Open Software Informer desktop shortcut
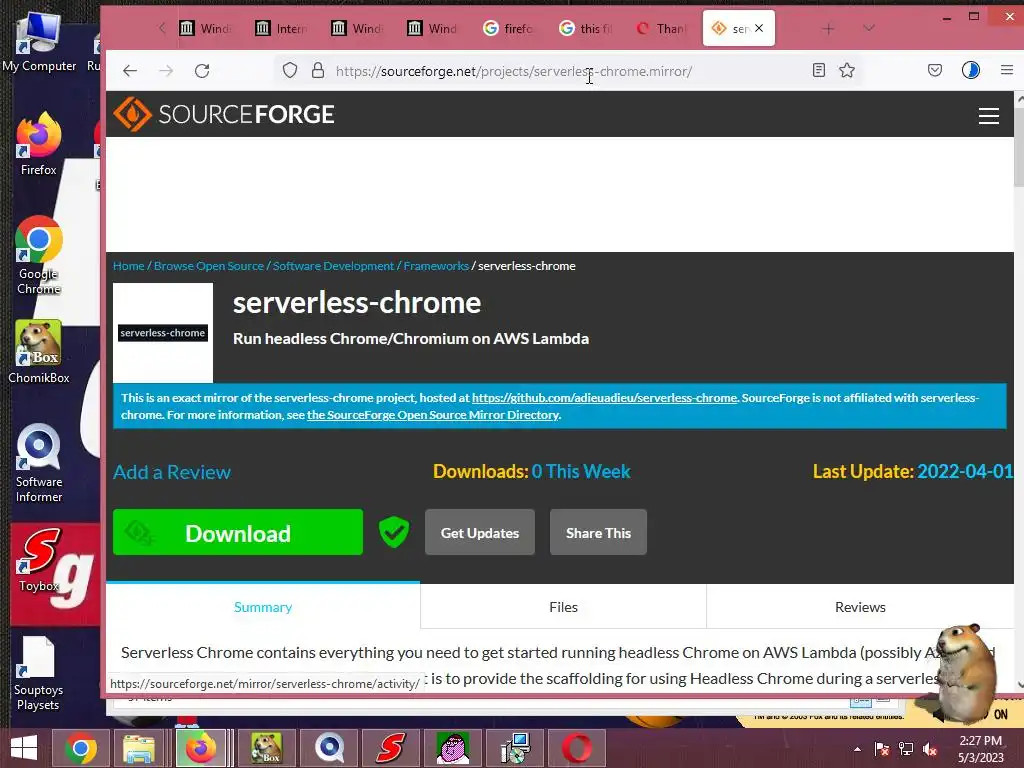 pyautogui.click(x=39, y=463)
